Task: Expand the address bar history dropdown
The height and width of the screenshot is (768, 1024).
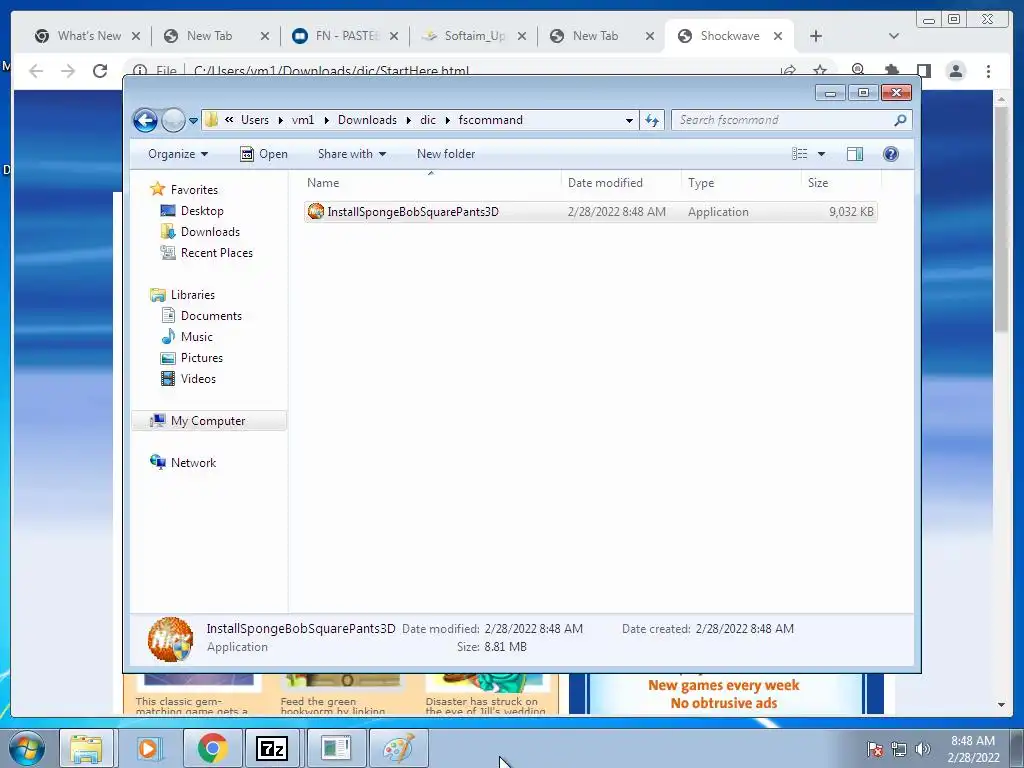Action: point(629,120)
